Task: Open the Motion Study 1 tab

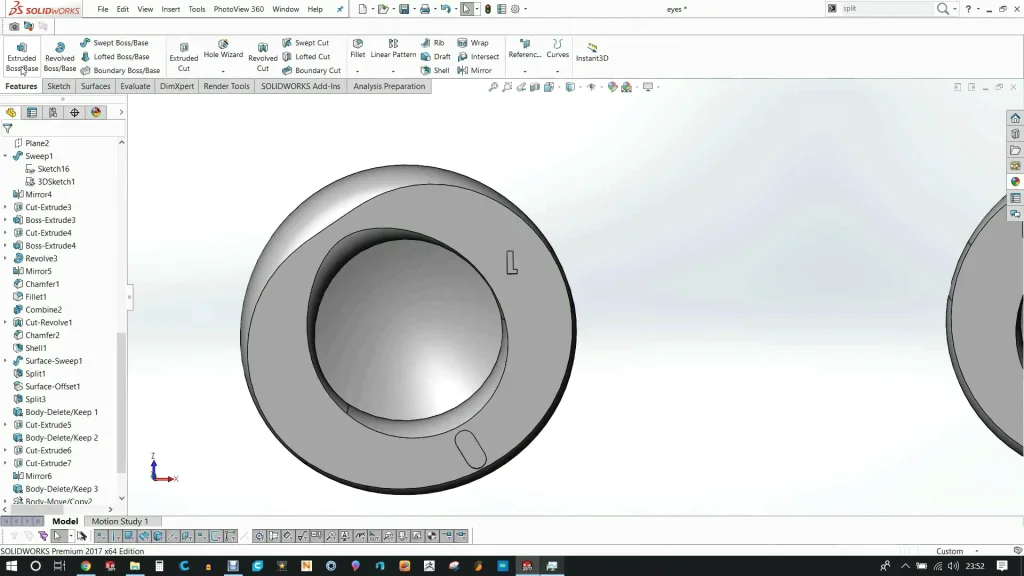Action: (119, 521)
